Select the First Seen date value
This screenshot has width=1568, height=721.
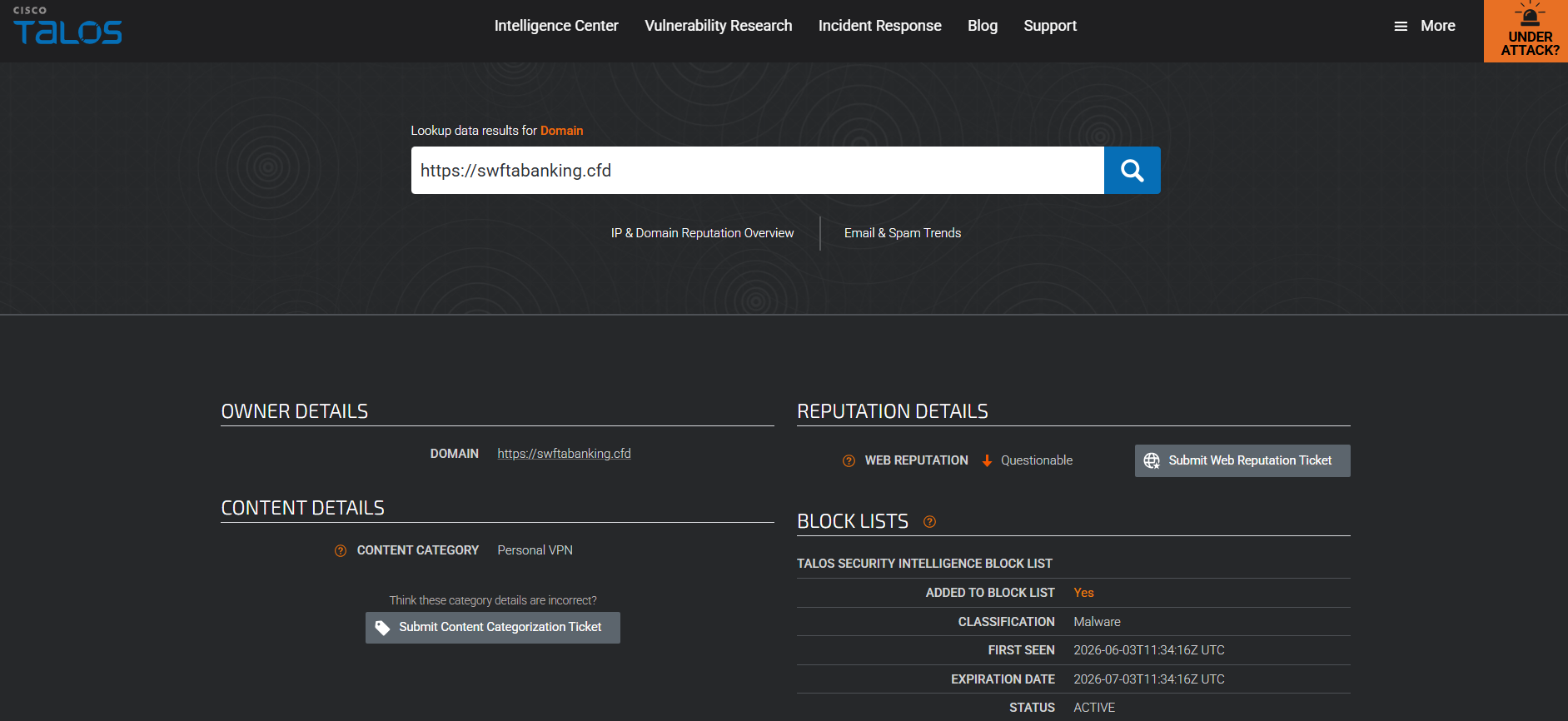point(1149,650)
